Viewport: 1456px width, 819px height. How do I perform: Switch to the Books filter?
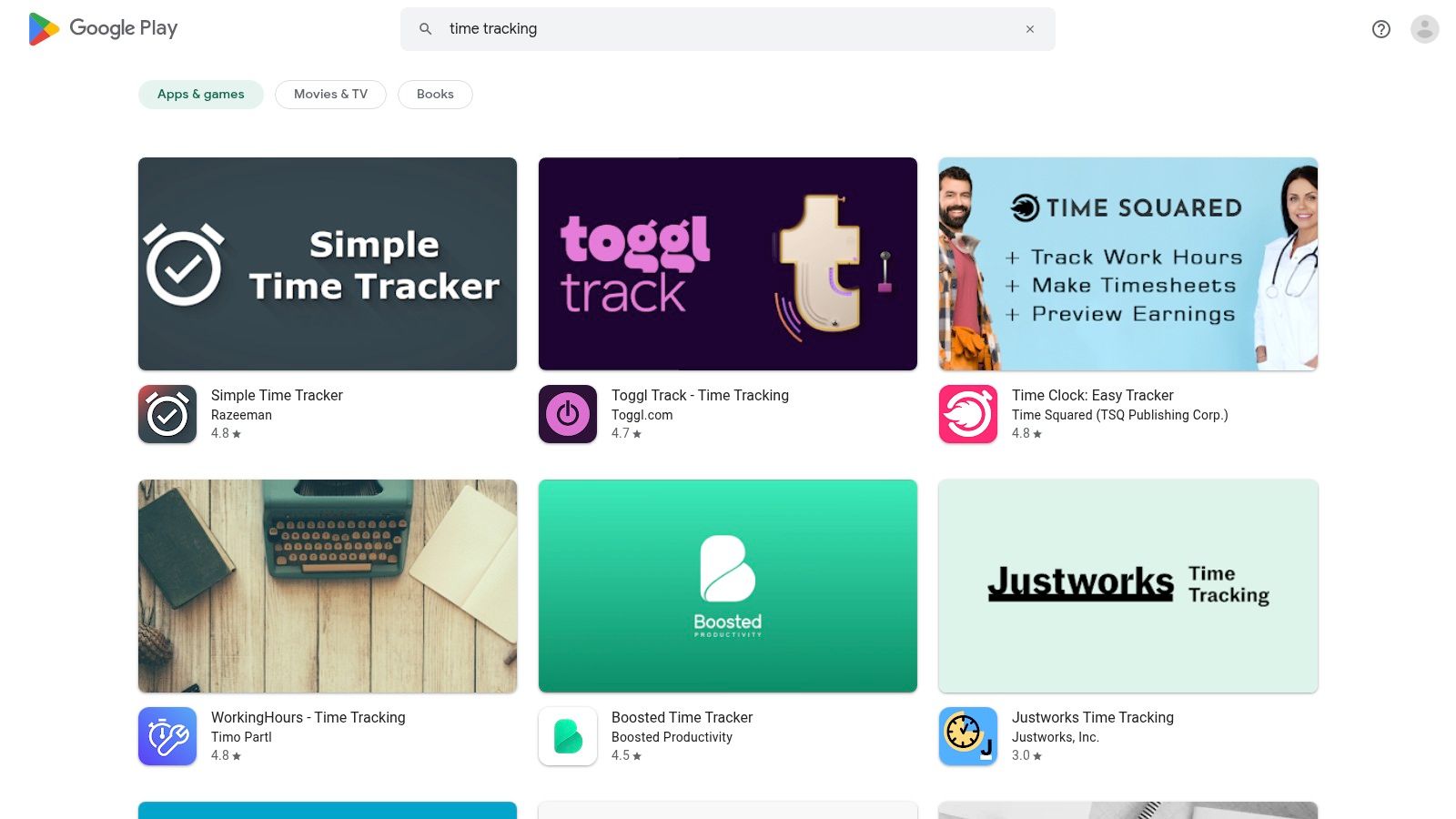click(435, 95)
